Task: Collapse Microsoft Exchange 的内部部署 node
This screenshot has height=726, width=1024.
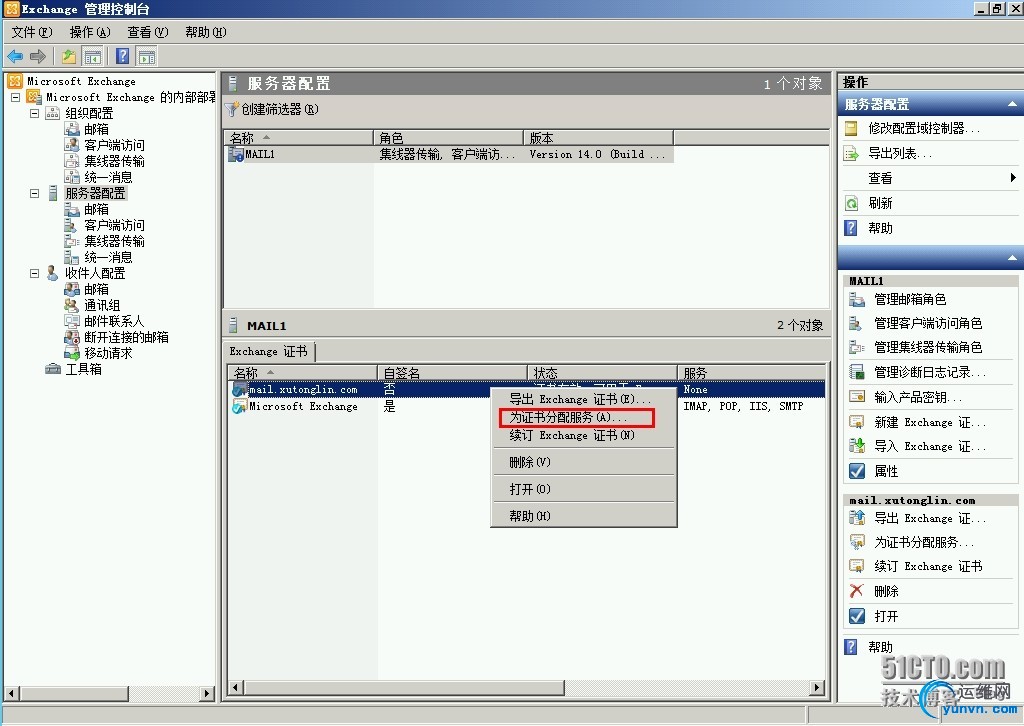Action: [x=16, y=97]
